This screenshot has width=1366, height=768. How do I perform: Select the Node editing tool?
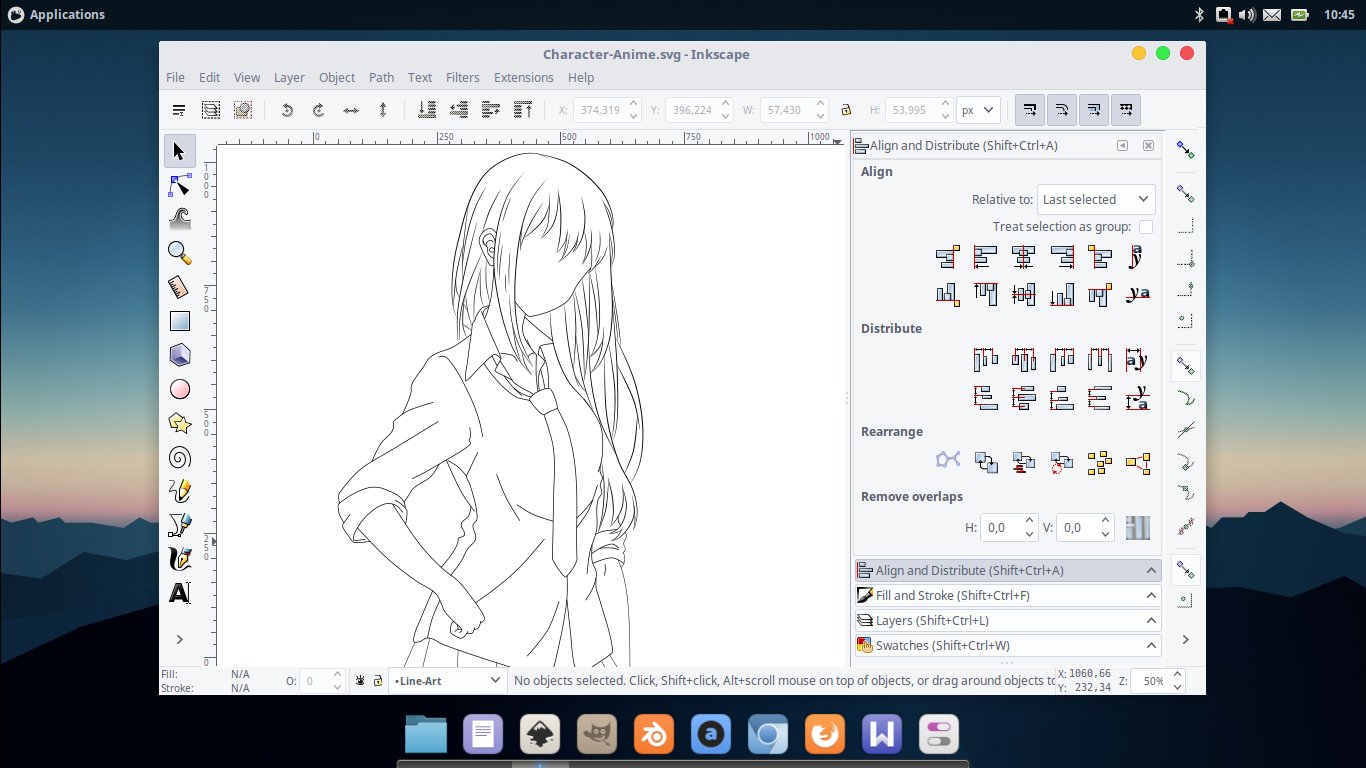[x=180, y=186]
